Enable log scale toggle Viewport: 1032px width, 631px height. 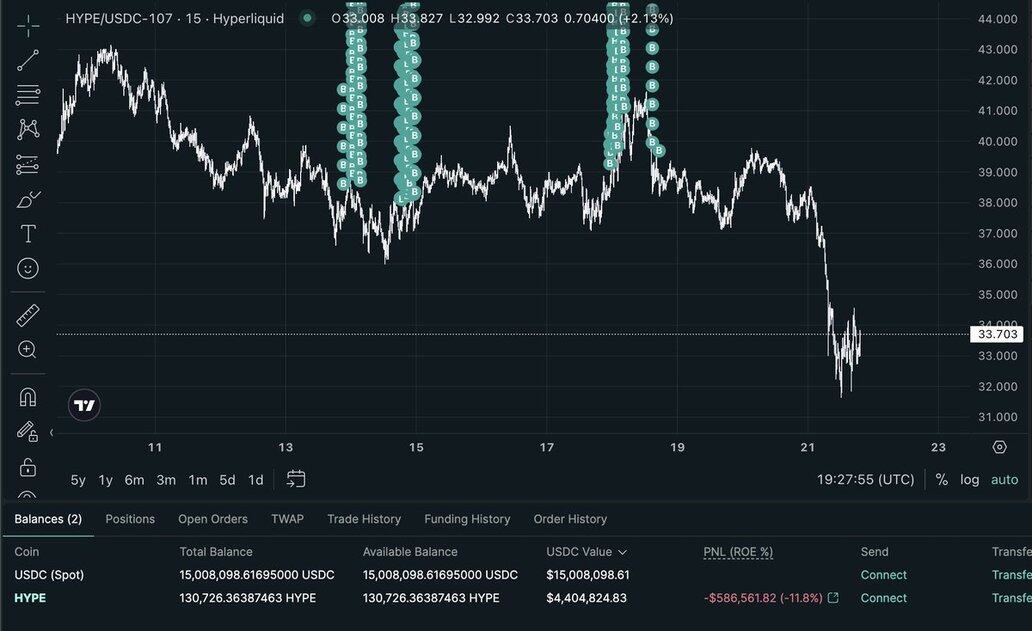click(969, 479)
